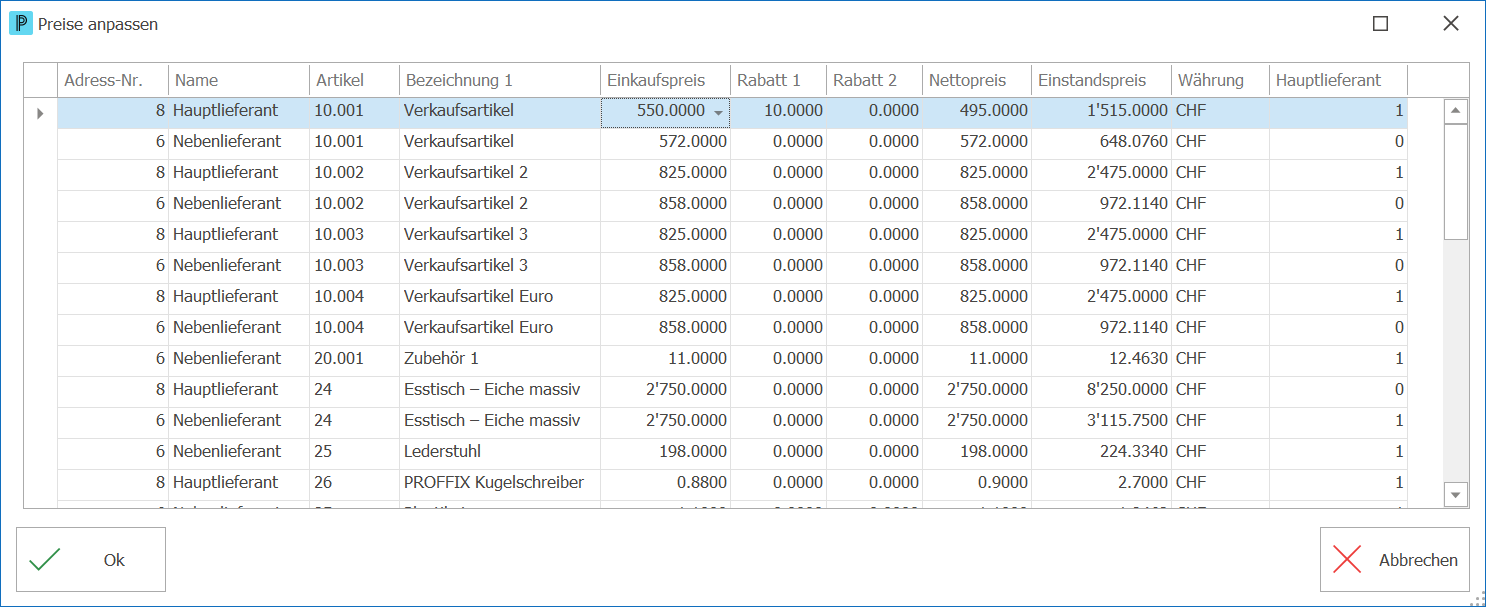
Task: Click the Hauptlieferant column header
Action: click(1338, 80)
